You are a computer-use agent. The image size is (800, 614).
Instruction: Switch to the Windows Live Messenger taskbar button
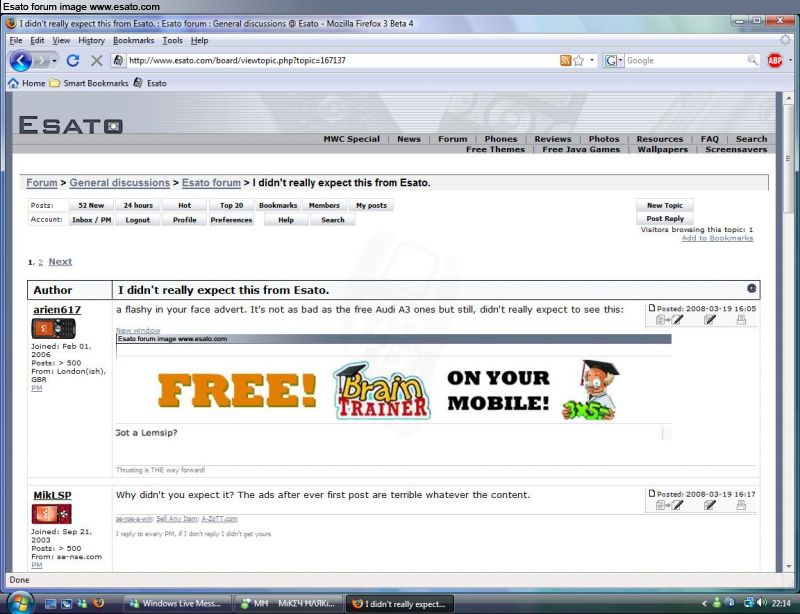177,603
